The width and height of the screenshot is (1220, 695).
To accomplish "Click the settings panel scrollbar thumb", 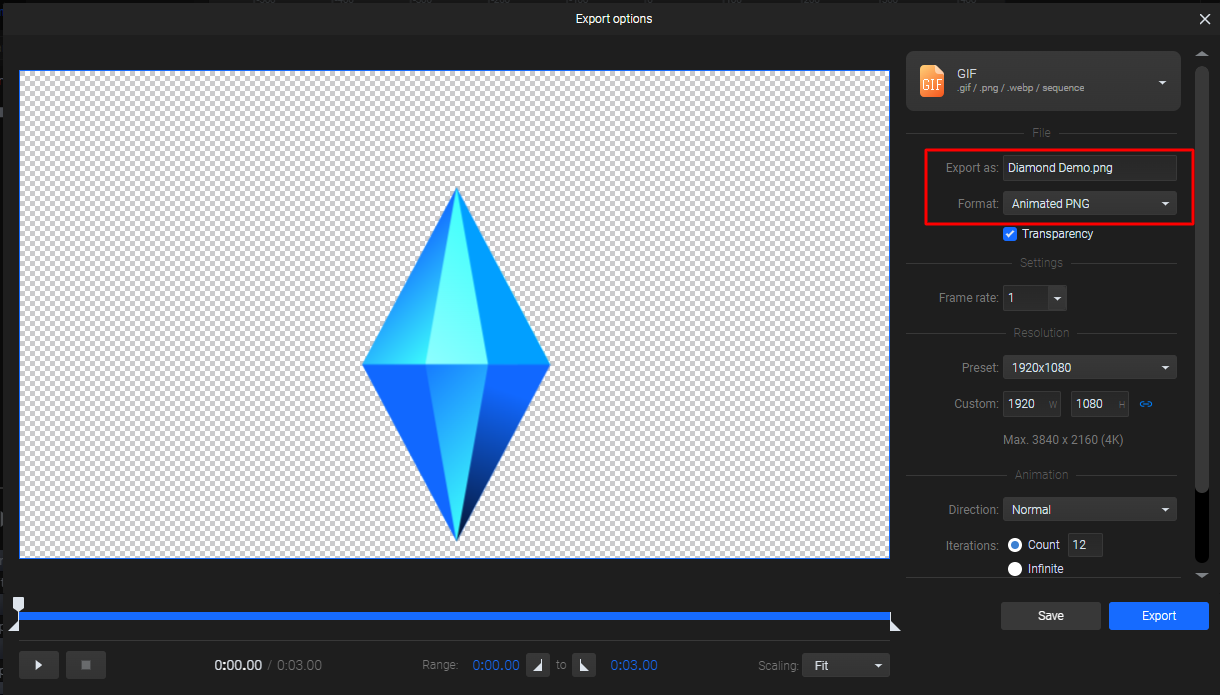I will coord(1202,277).
